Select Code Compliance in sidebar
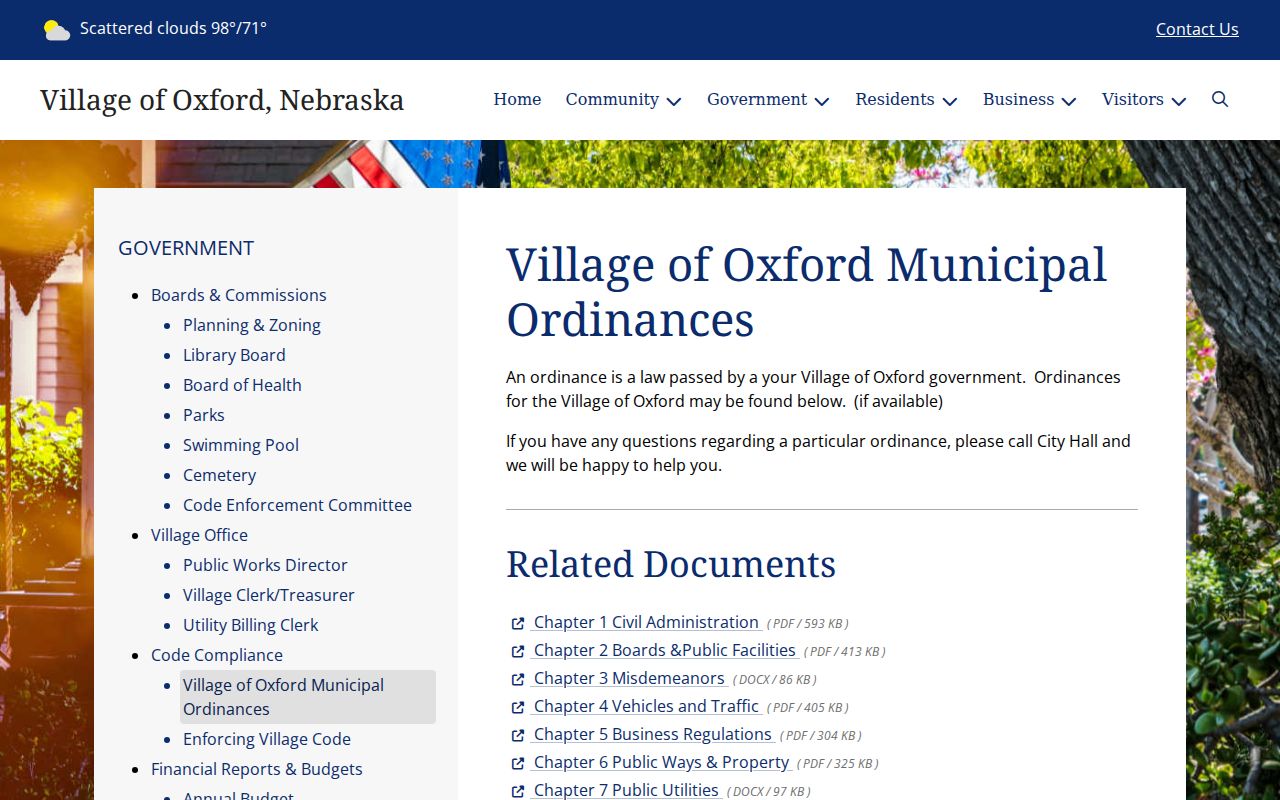This screenshot has width=1280, height=800. click(217, 655)
